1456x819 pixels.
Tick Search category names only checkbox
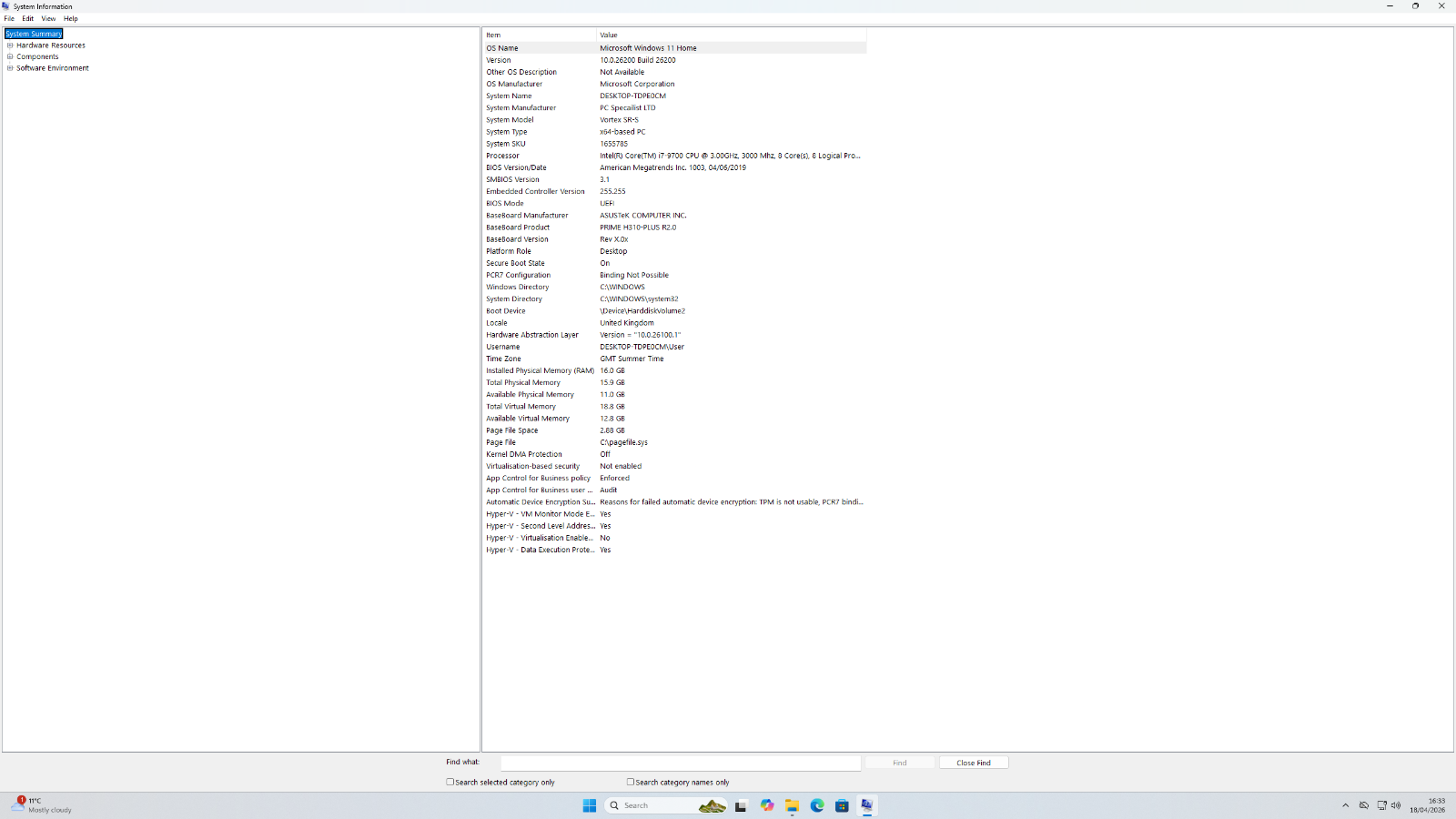[x=630, y=782]
